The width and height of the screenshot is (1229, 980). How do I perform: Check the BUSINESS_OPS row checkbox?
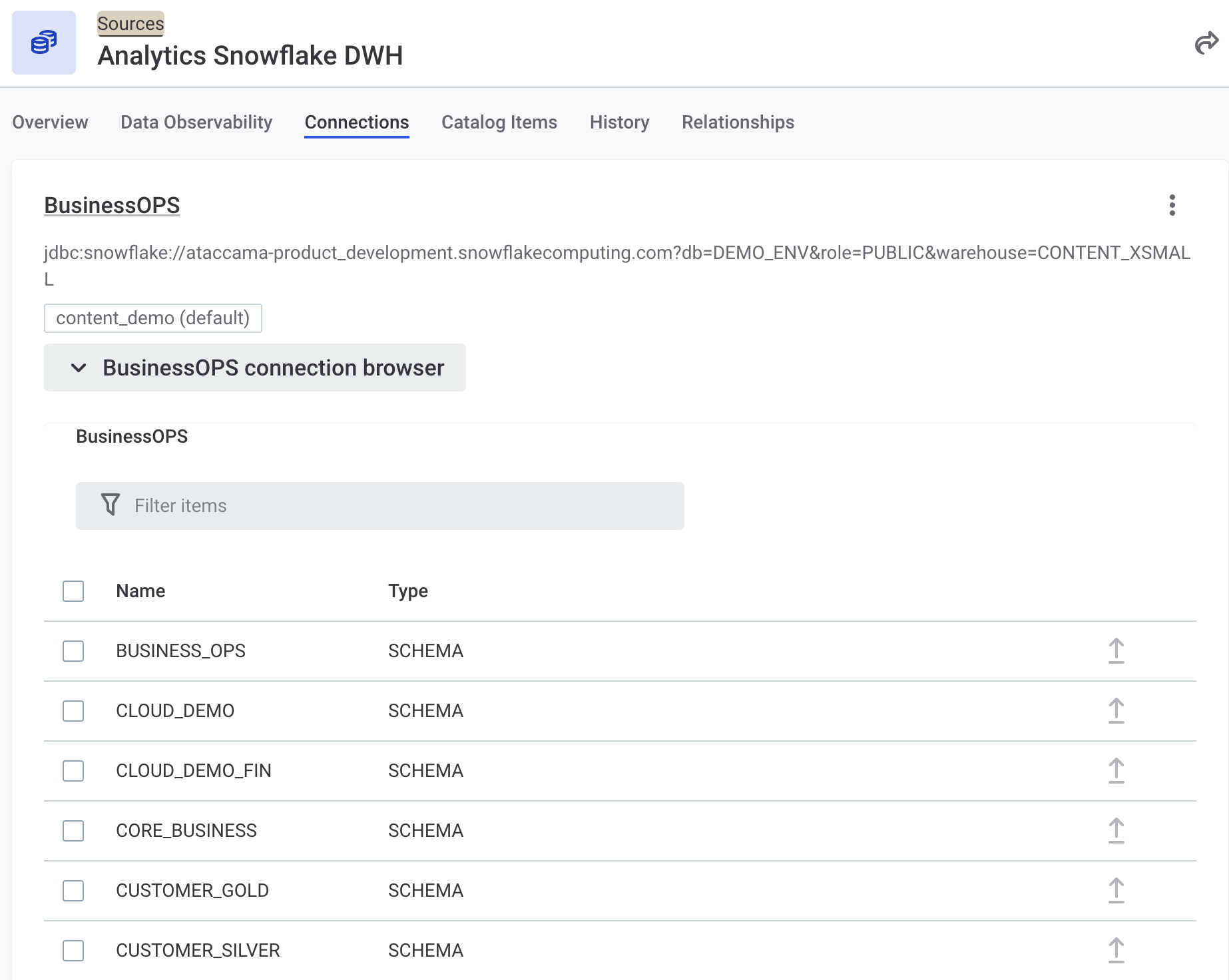[73, 651]
